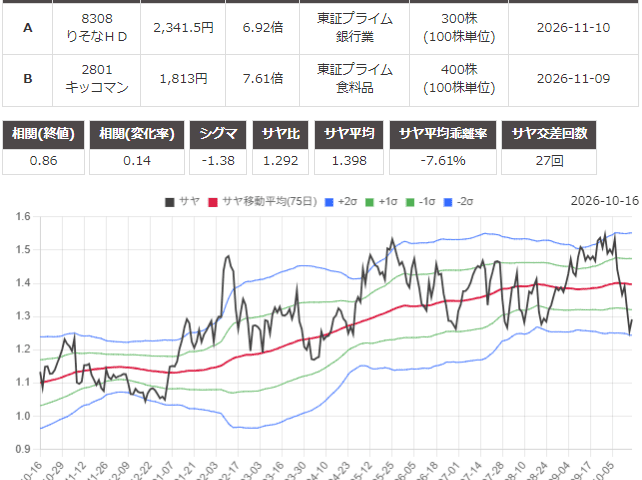Toggle the -1σ legend entry
Screen dimensions: 642x480
pyautogui.click(x=420, y=202)
